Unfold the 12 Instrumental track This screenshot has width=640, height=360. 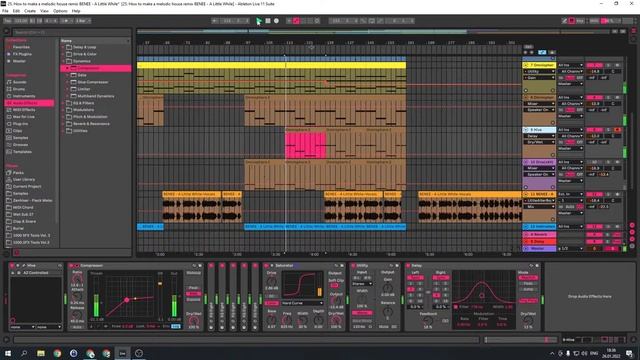tap(526, 227)
